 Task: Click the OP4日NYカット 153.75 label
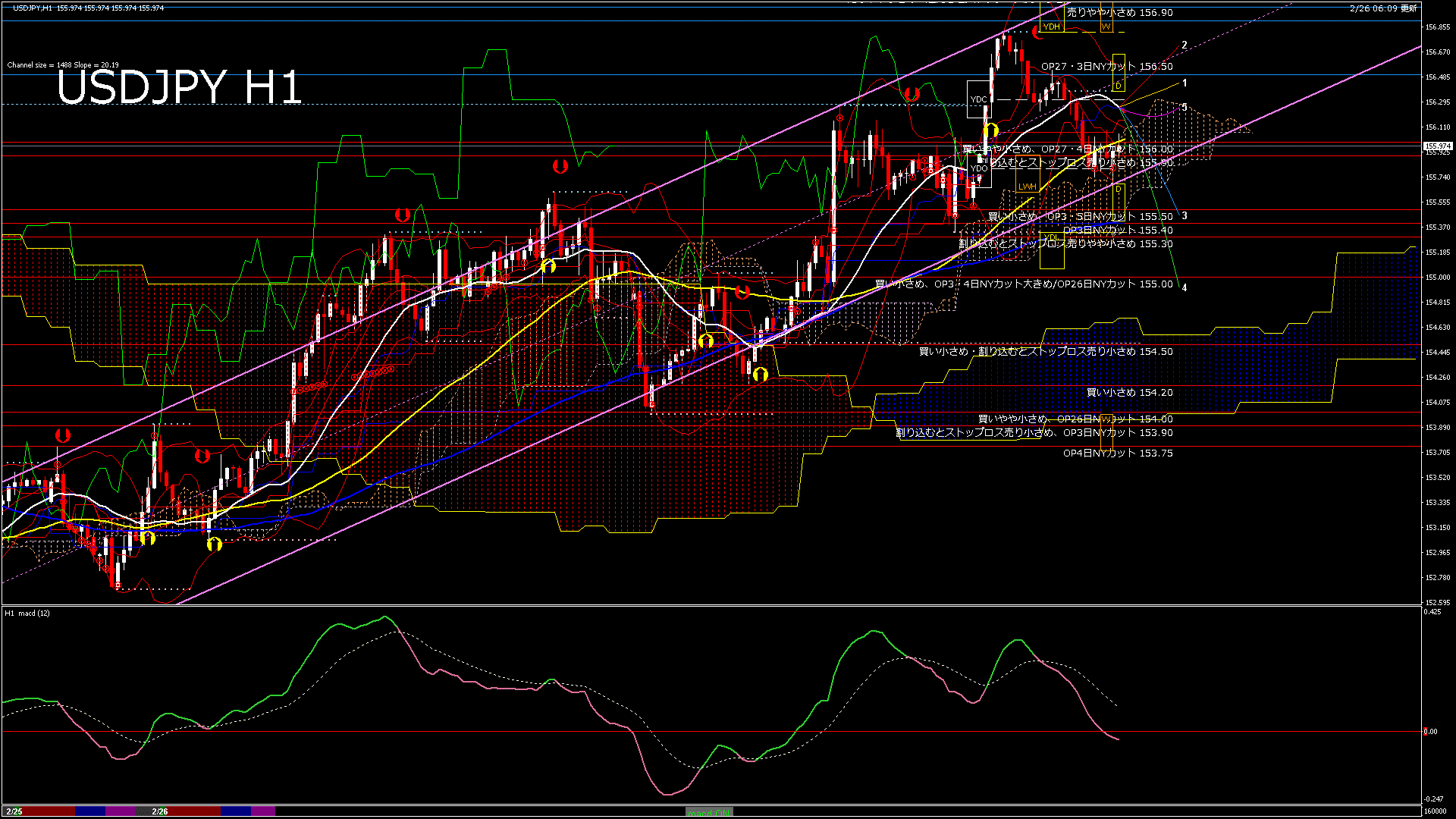pyautogui.click(x=1118, y=453)
